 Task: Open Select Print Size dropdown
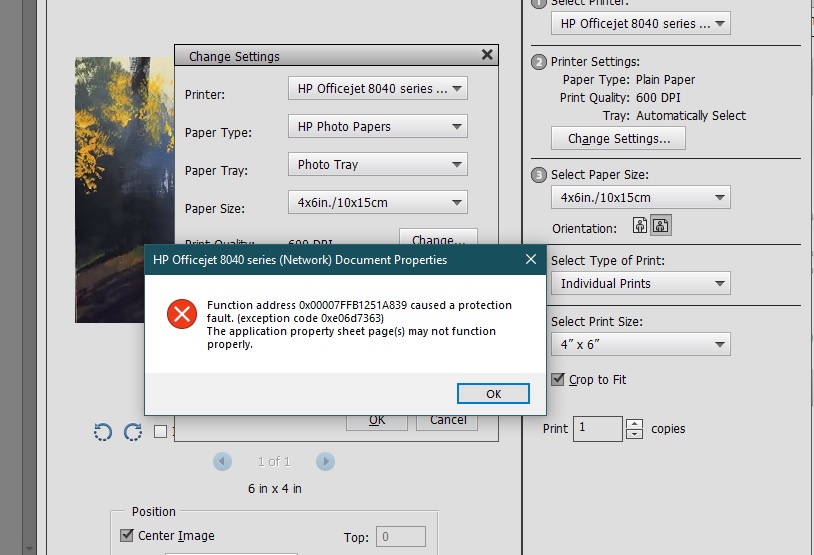(x=641, y=344)
